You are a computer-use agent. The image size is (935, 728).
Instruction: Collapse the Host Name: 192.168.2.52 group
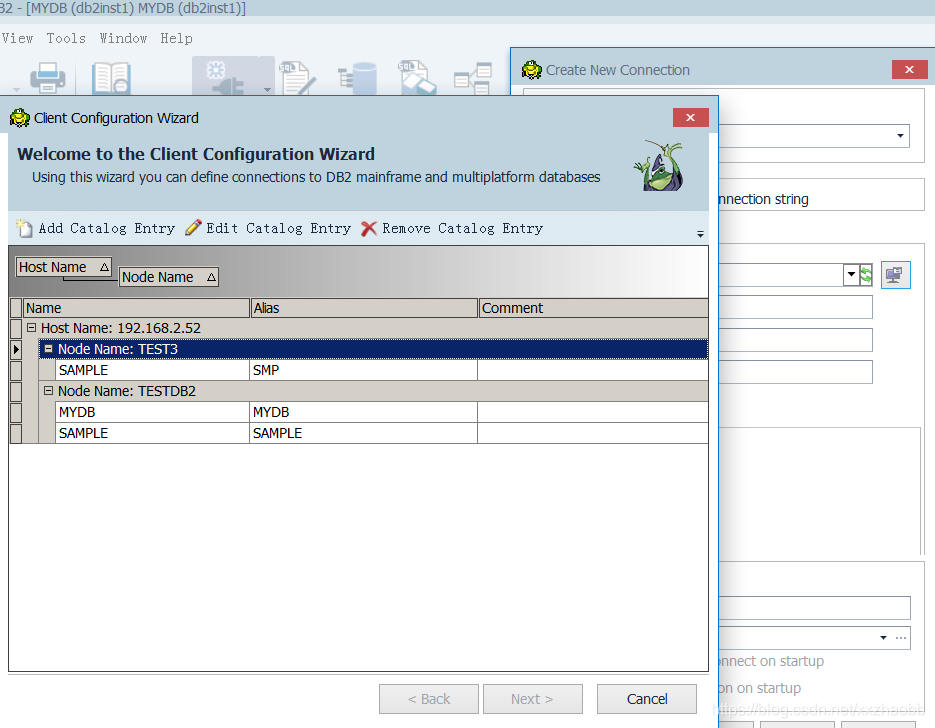[31, 328]
